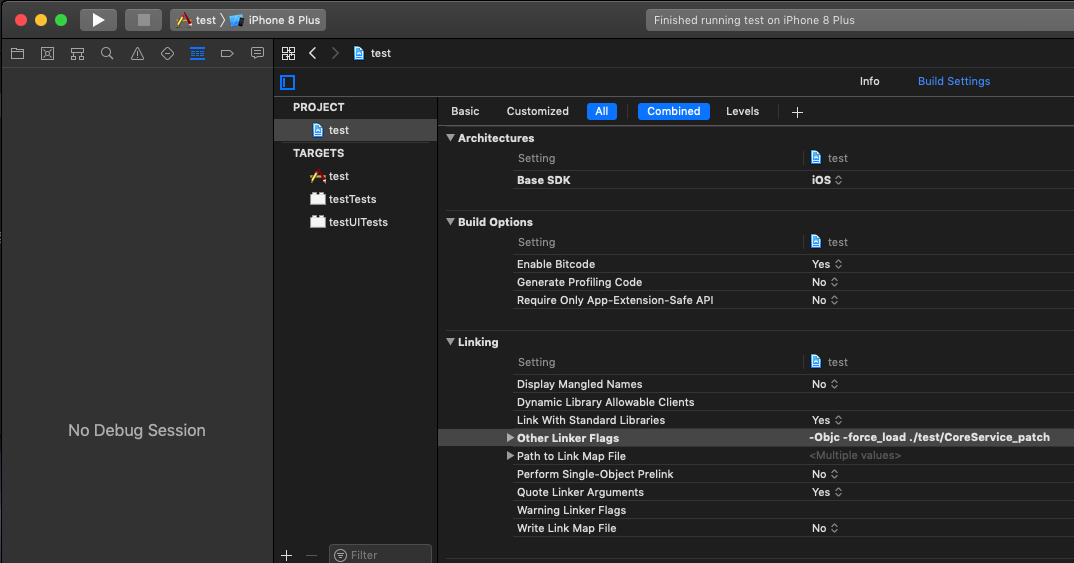
Task: Collapse the Architectures section
Action: pos(450,138)
